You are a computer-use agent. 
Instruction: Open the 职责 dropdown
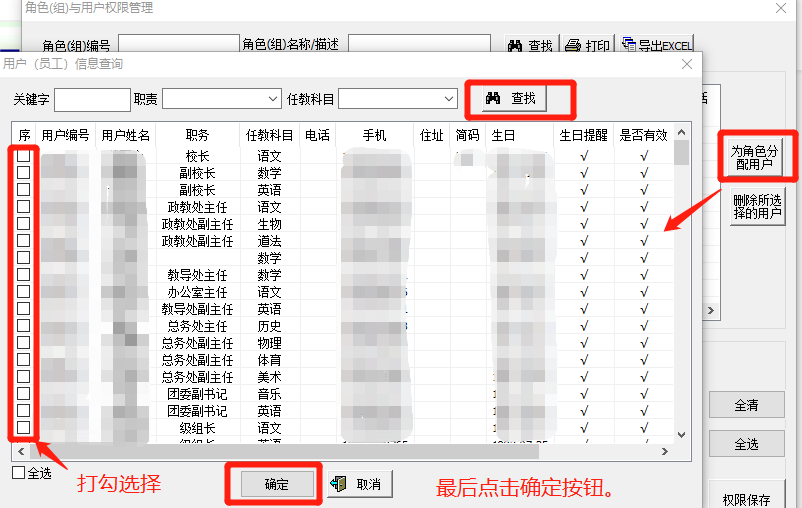[x=273, y=99]
